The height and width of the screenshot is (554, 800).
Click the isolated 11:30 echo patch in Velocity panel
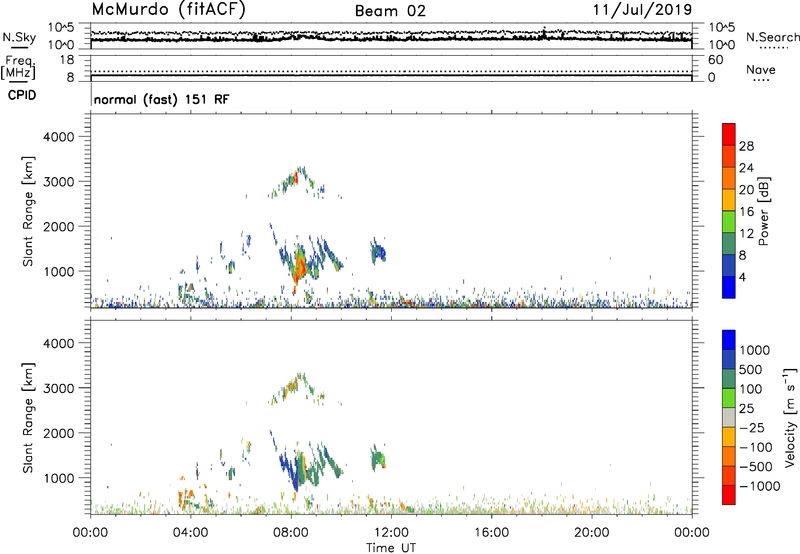(x=378, y=458)
